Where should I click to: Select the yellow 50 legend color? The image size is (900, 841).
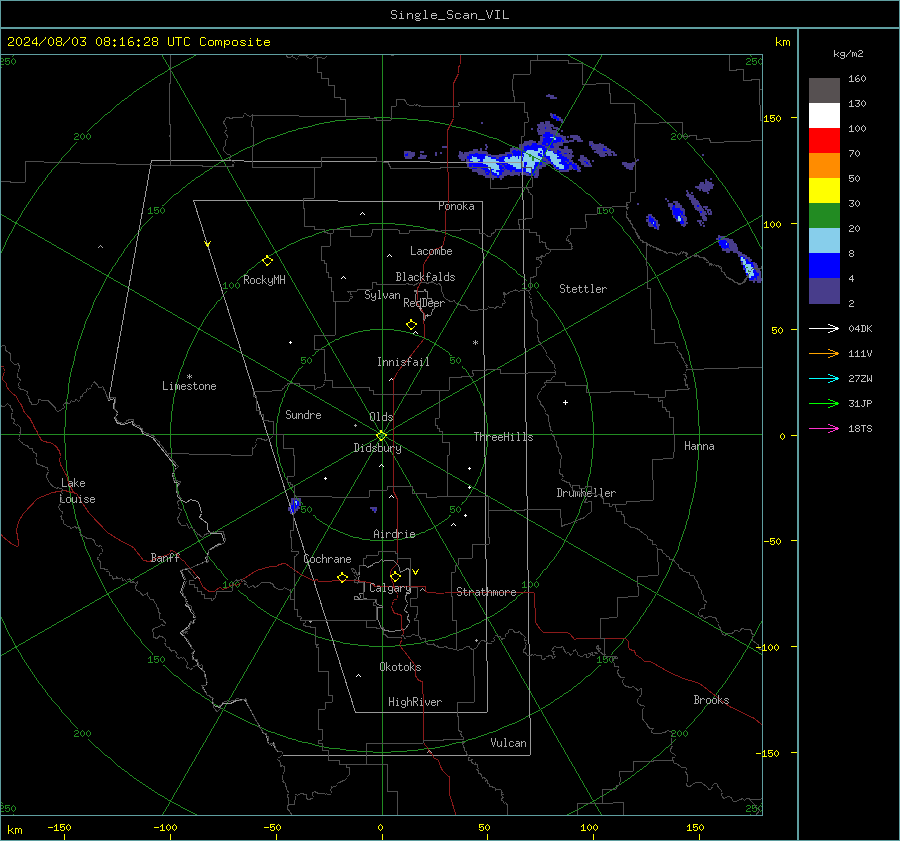(824, 191)
